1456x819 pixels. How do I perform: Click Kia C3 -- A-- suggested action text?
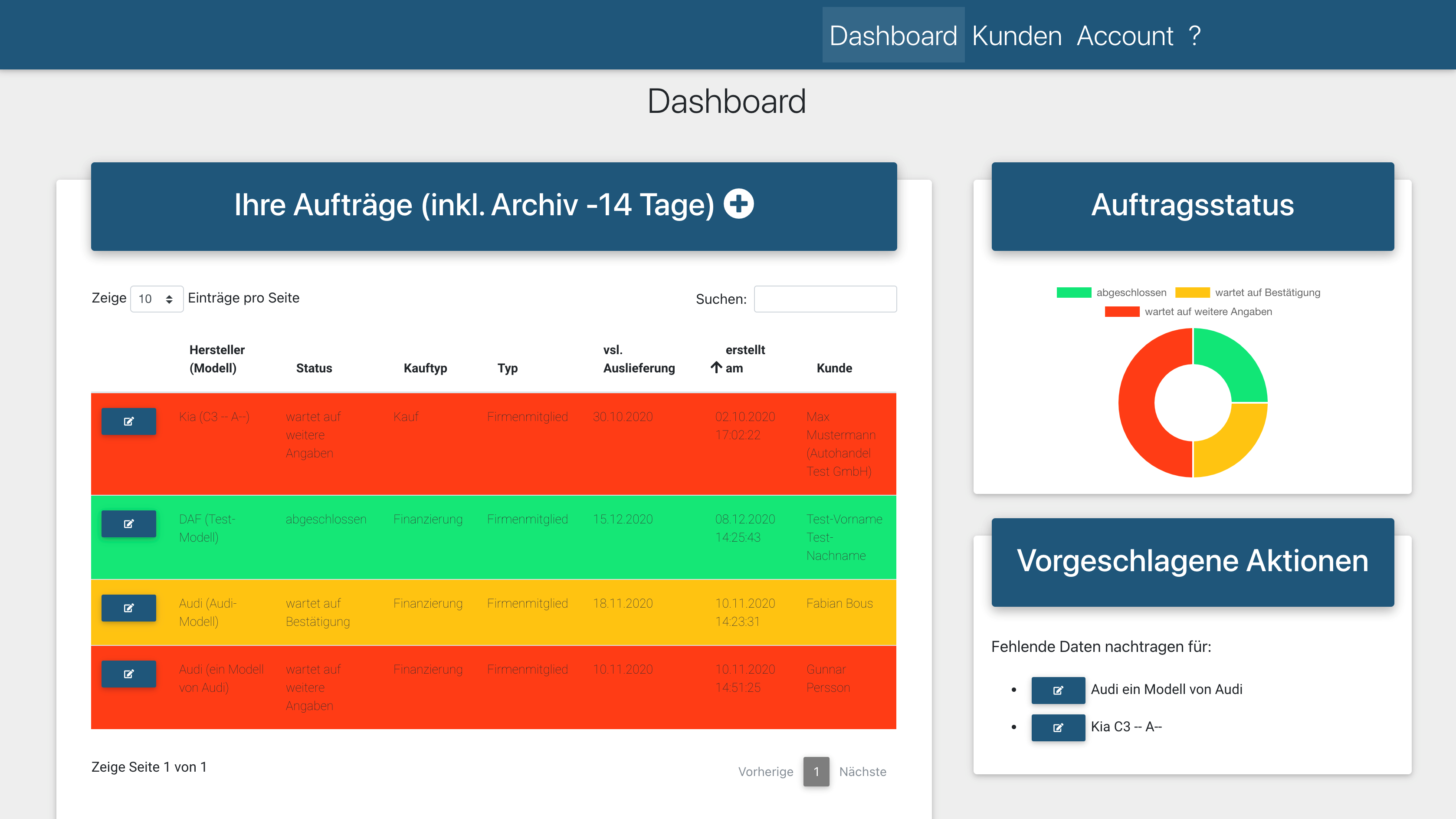[x=1126, y=727]
